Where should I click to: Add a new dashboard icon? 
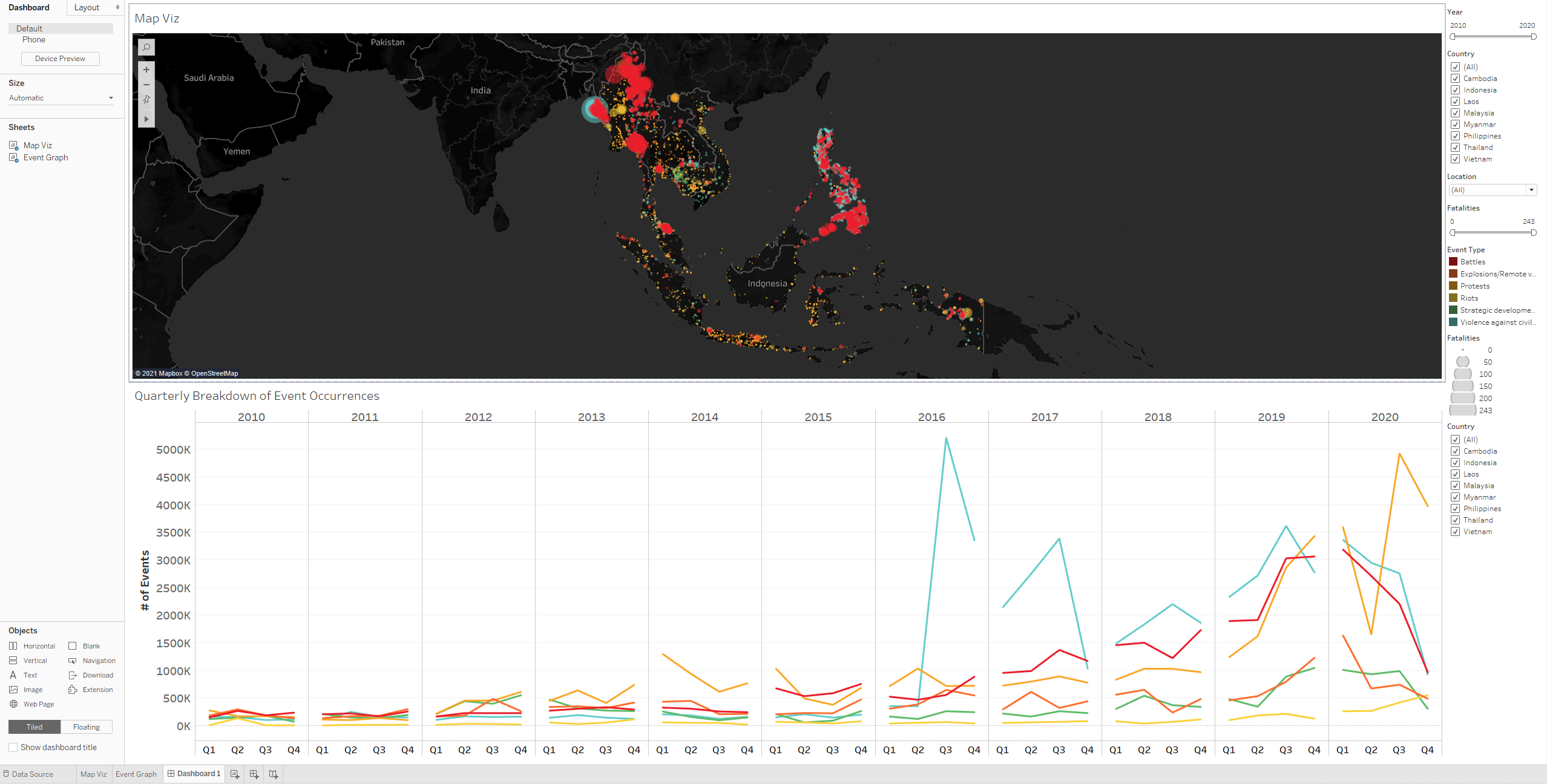[254, 774]
